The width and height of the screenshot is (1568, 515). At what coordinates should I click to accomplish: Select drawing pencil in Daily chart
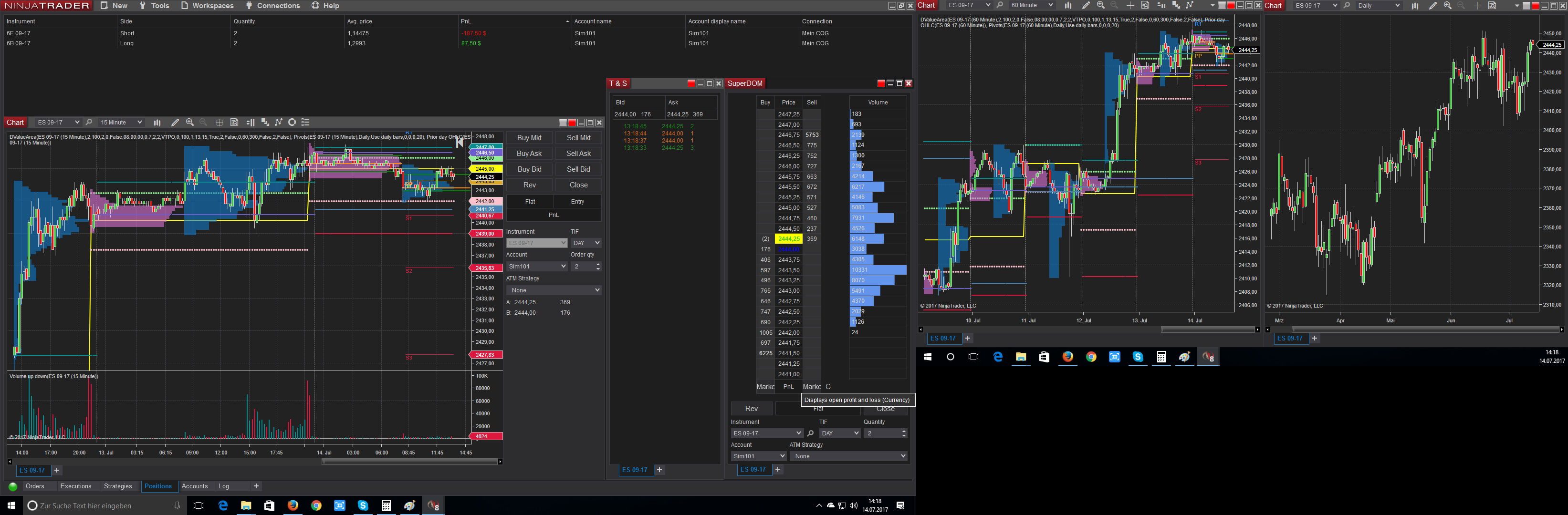(x=1433, y=5)
